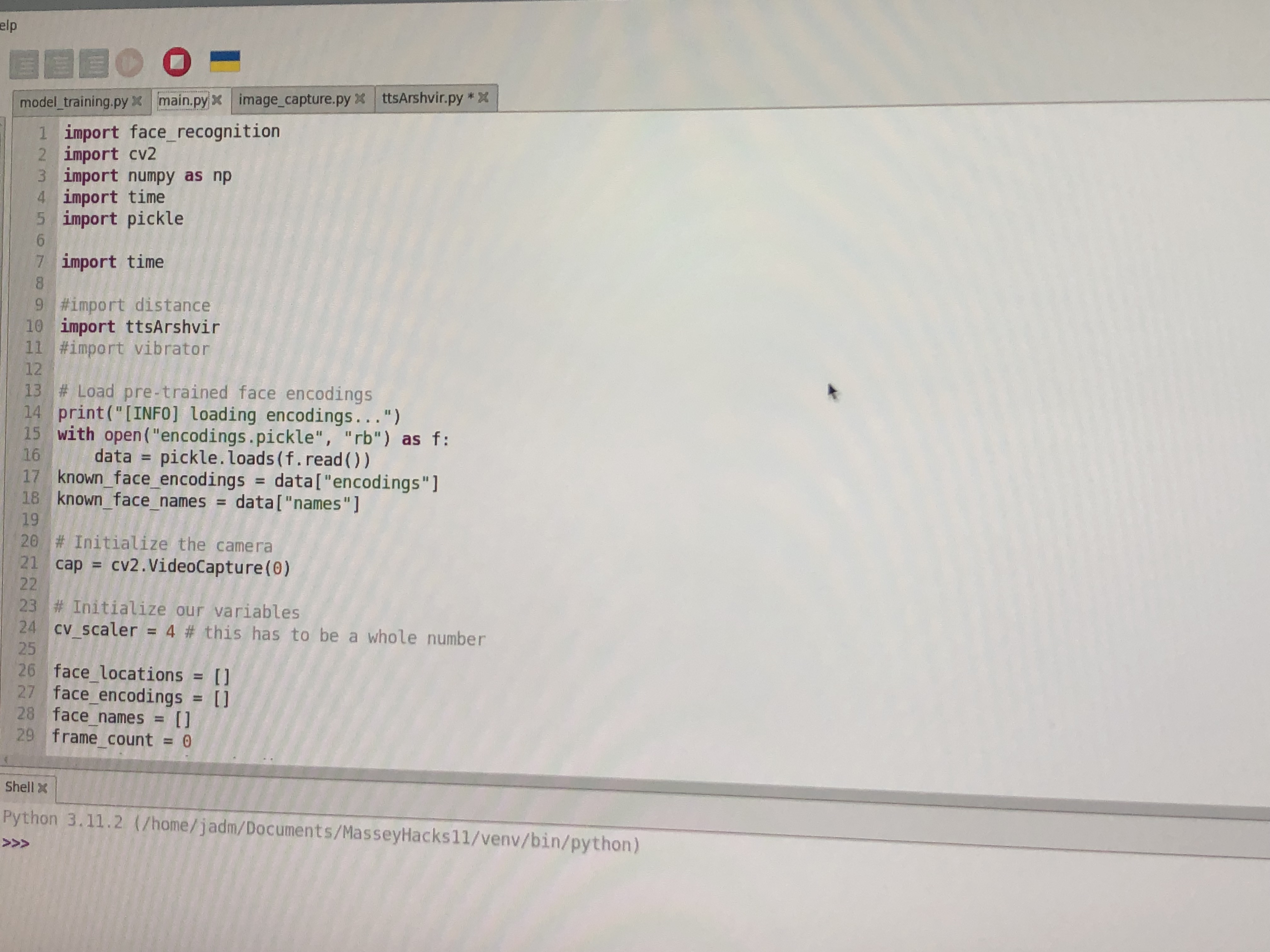The width and height of the screenshot is (1270, 952).
Task: Click the second greyed-out Step into icon
Action: tap(59, 64)
